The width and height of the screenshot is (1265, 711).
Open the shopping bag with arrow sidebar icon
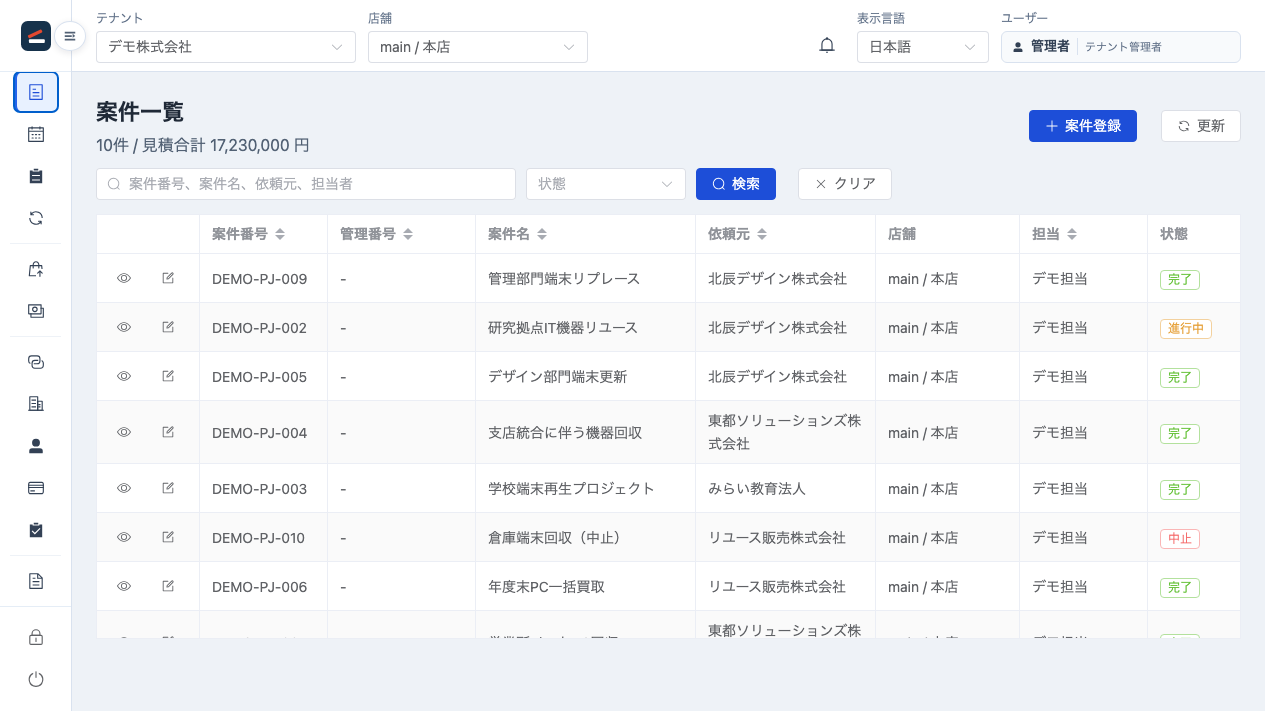[x=36, y=269]
